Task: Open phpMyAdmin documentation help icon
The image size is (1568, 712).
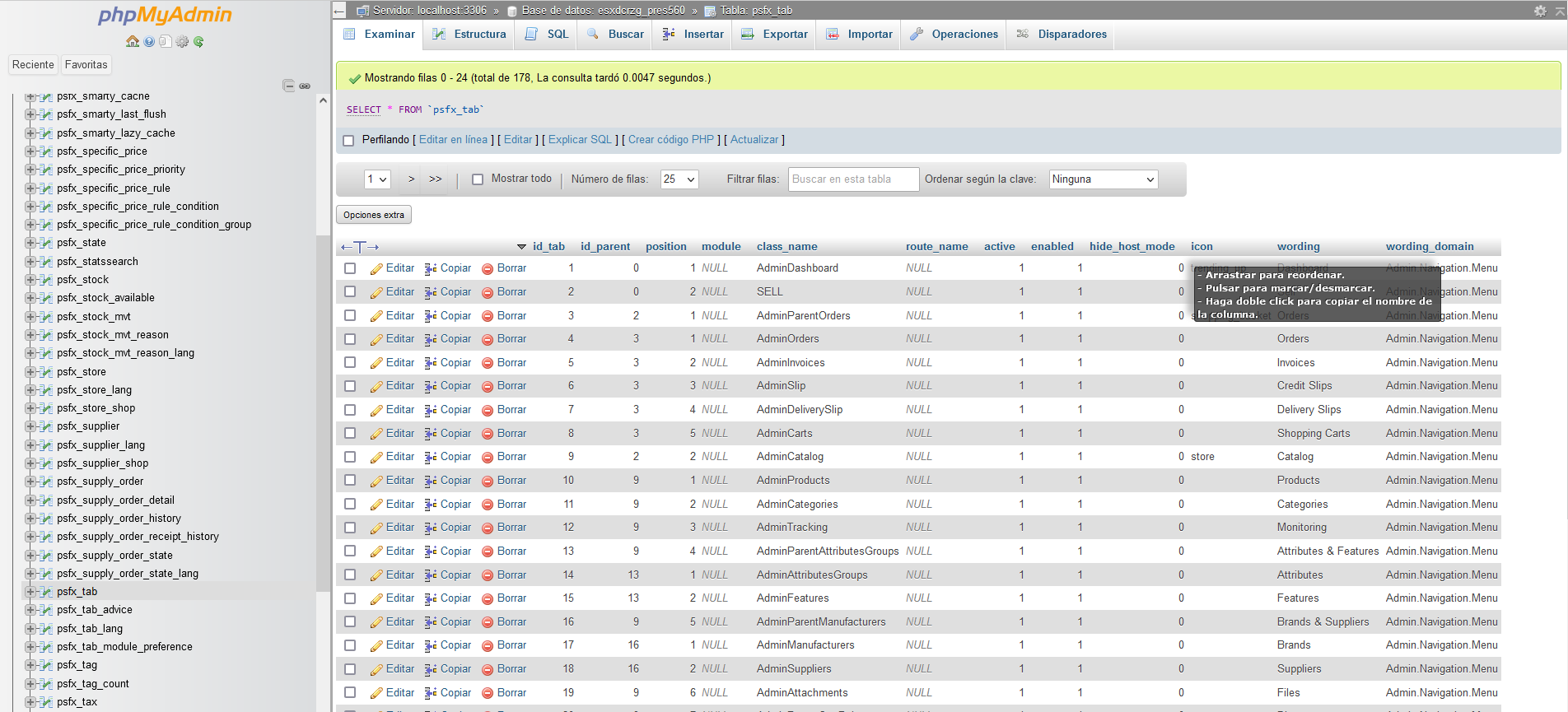Action: pos(149,42)
